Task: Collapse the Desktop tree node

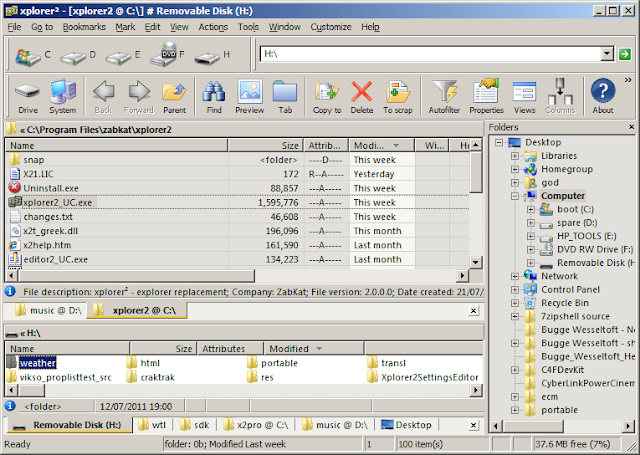Action: (498, 142)
